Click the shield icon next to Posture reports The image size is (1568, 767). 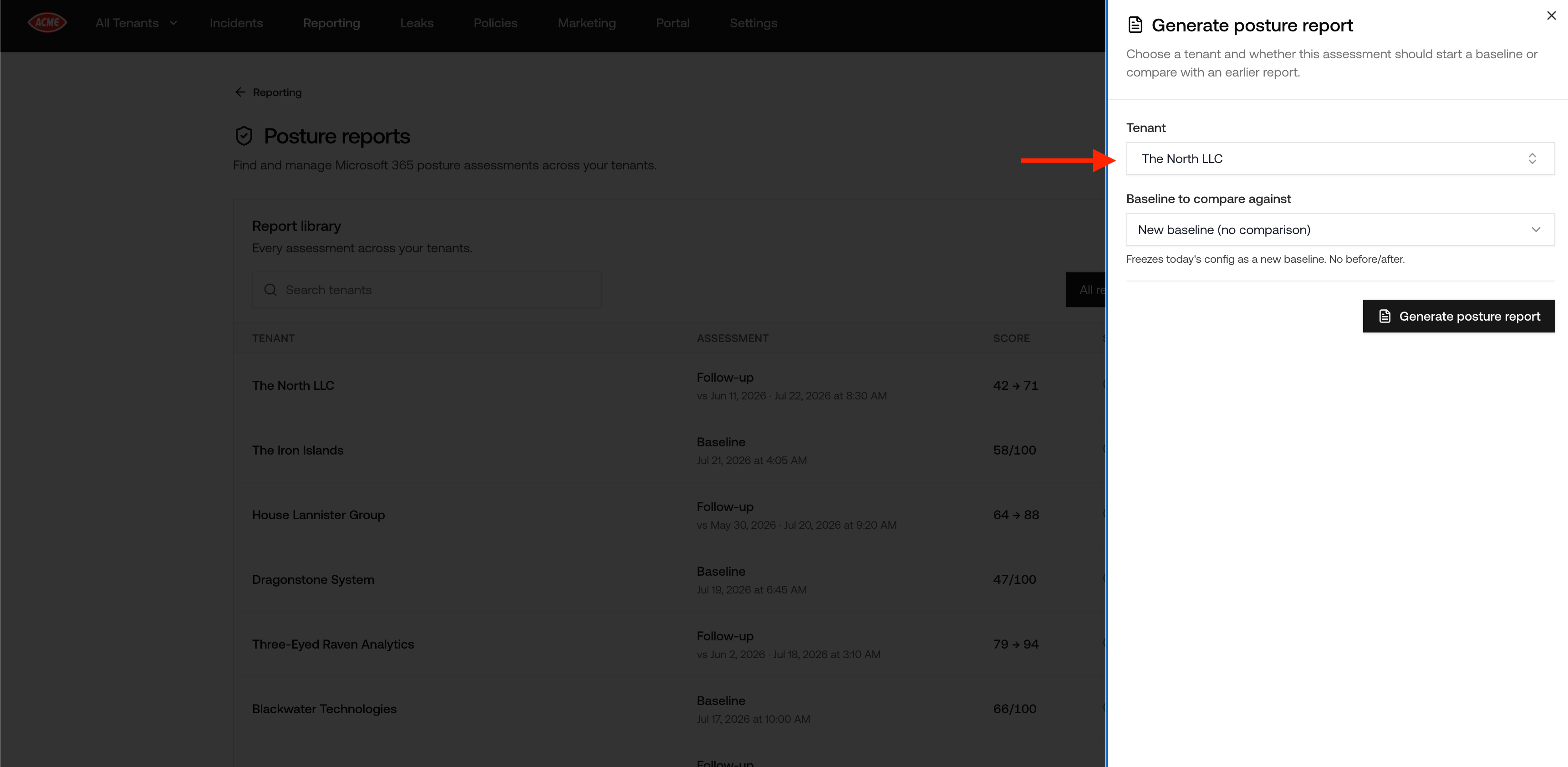(244, 136)
